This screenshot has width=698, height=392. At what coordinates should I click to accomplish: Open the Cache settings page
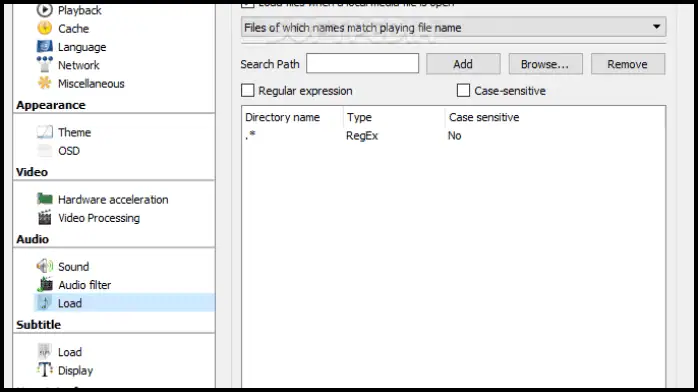click(73, 28)
